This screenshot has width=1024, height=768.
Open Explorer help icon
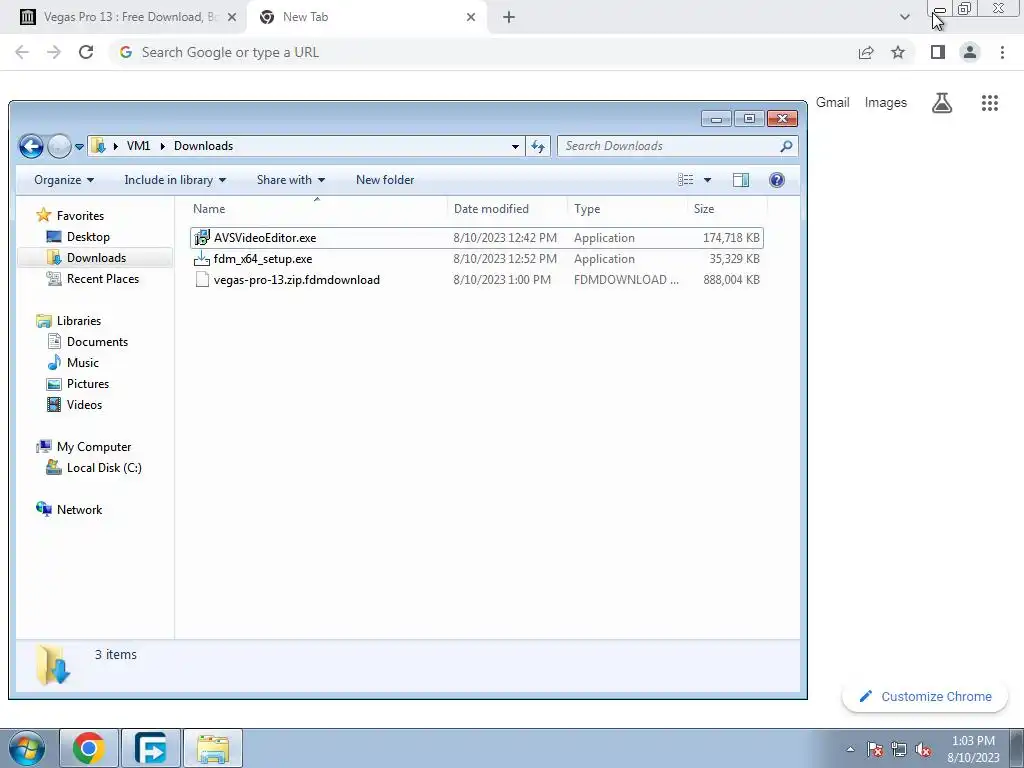(776, 180)
